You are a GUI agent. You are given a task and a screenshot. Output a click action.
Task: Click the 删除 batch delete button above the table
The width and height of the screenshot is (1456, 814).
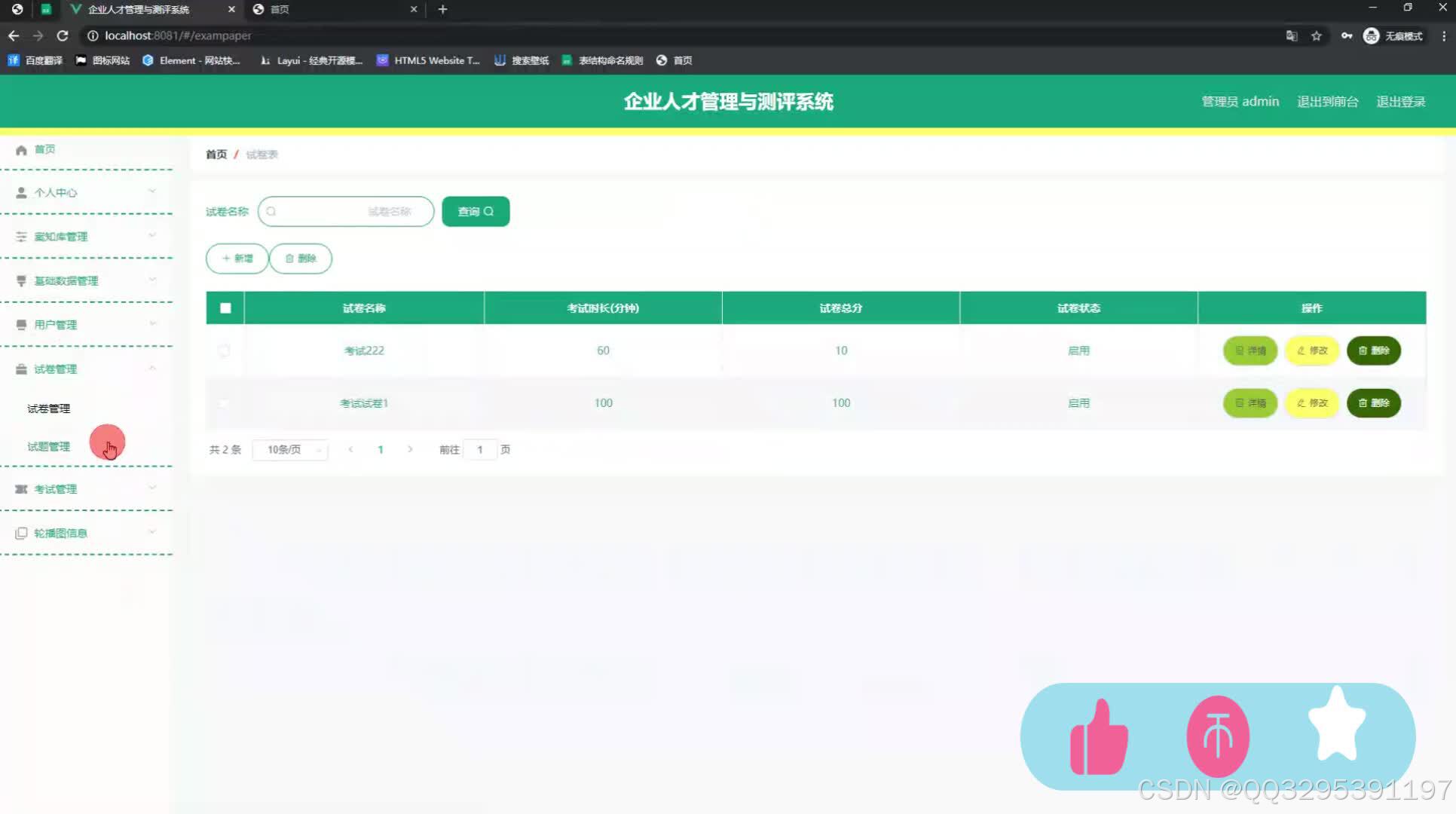coord(301,259)
